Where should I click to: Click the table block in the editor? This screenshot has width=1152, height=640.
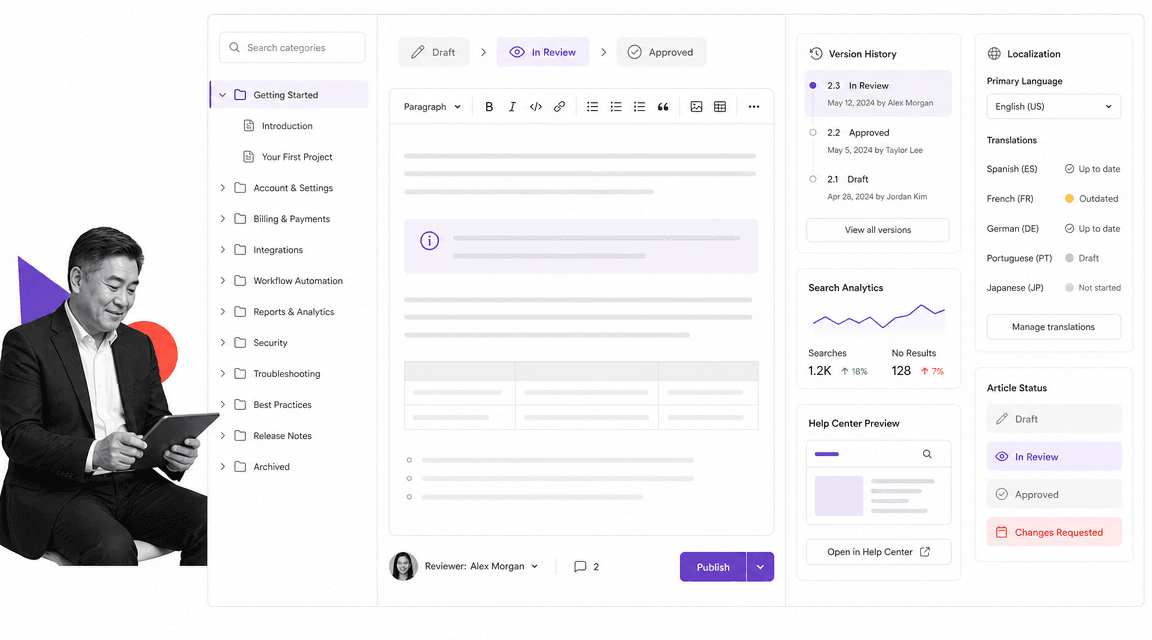click(x=581, y=395)
